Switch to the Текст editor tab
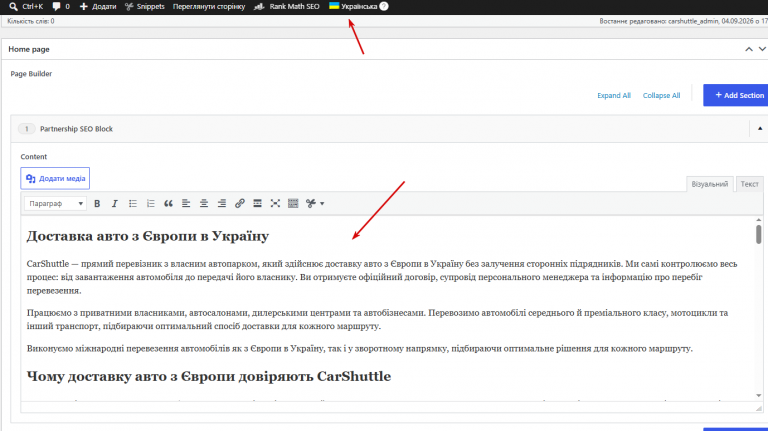The height and width of the screenshot is (431, 768). tap(749, 184)
